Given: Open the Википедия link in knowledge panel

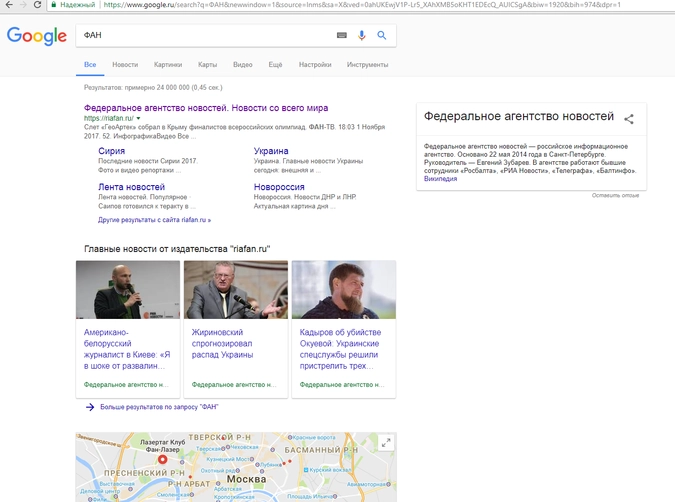Looking at the screenshot, I should pos(440,179).
